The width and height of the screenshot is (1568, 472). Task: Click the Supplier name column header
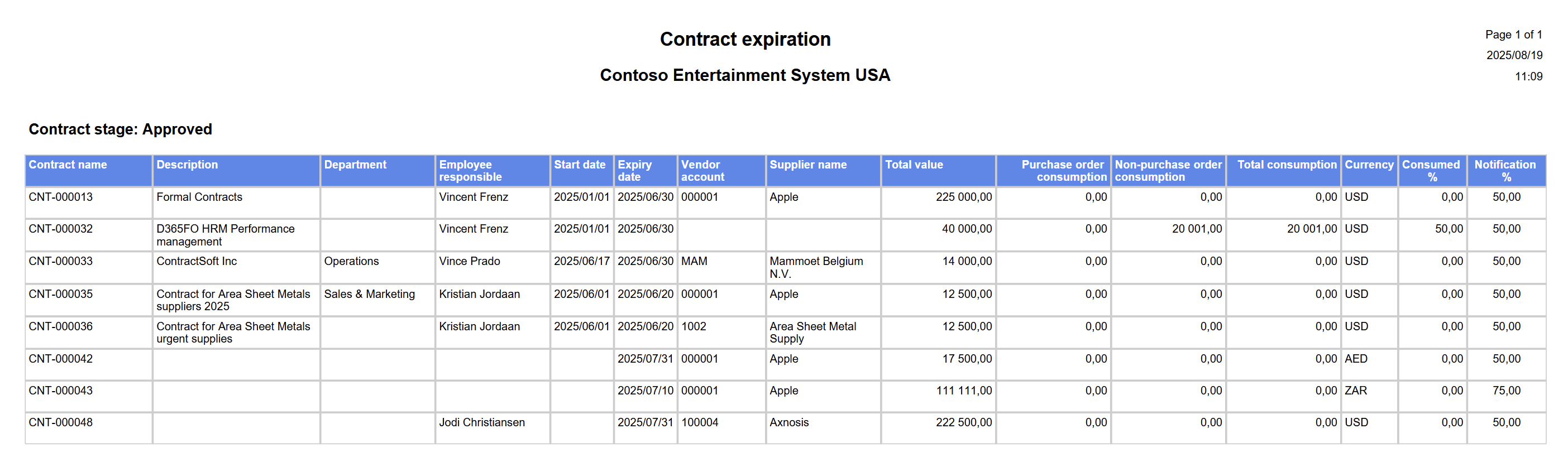tap(808, 165)
